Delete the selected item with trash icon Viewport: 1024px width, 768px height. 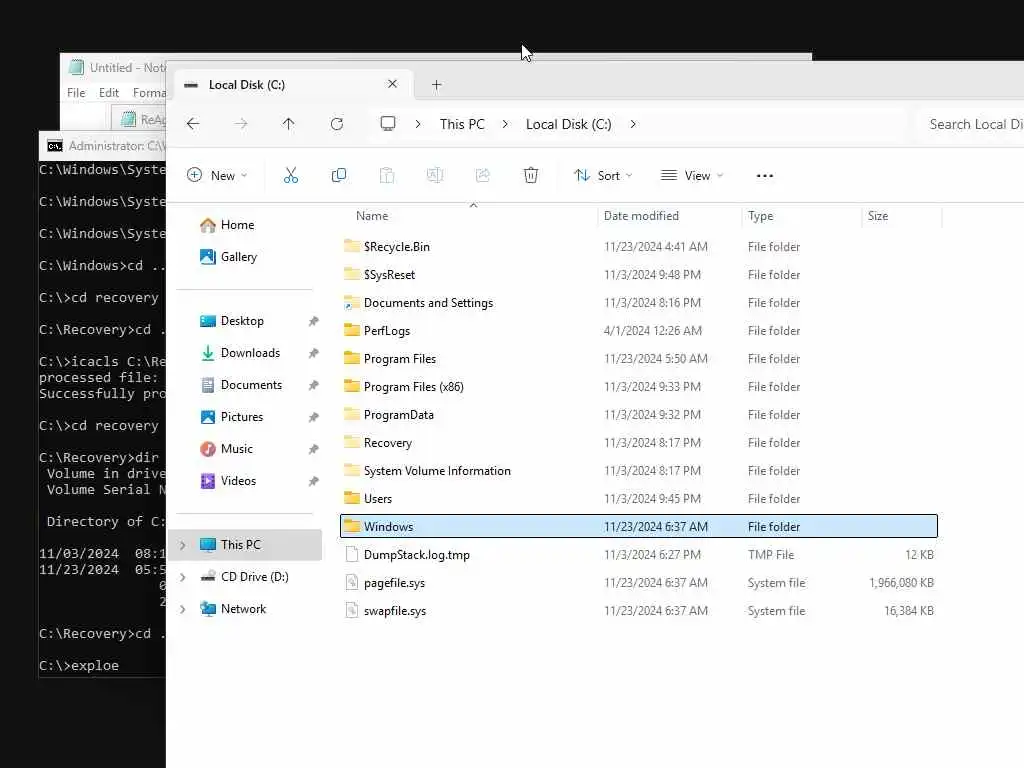pyautogui.click(x=531, y=175)
